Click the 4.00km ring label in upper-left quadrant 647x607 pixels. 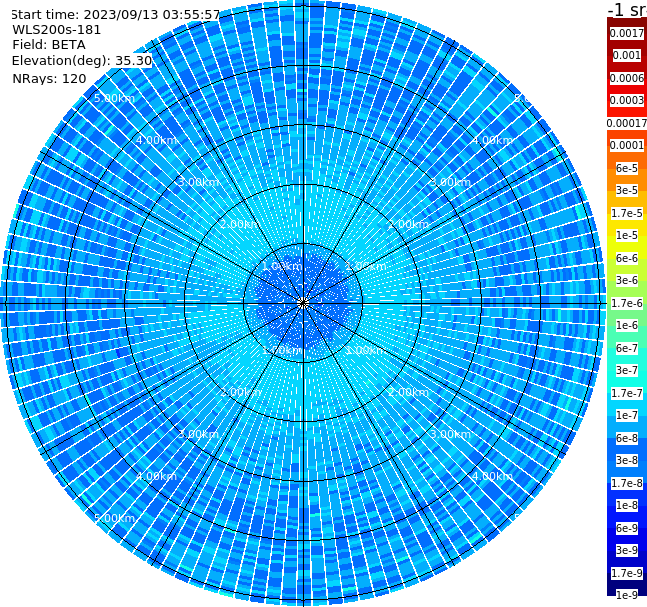(x=156, y=140)
